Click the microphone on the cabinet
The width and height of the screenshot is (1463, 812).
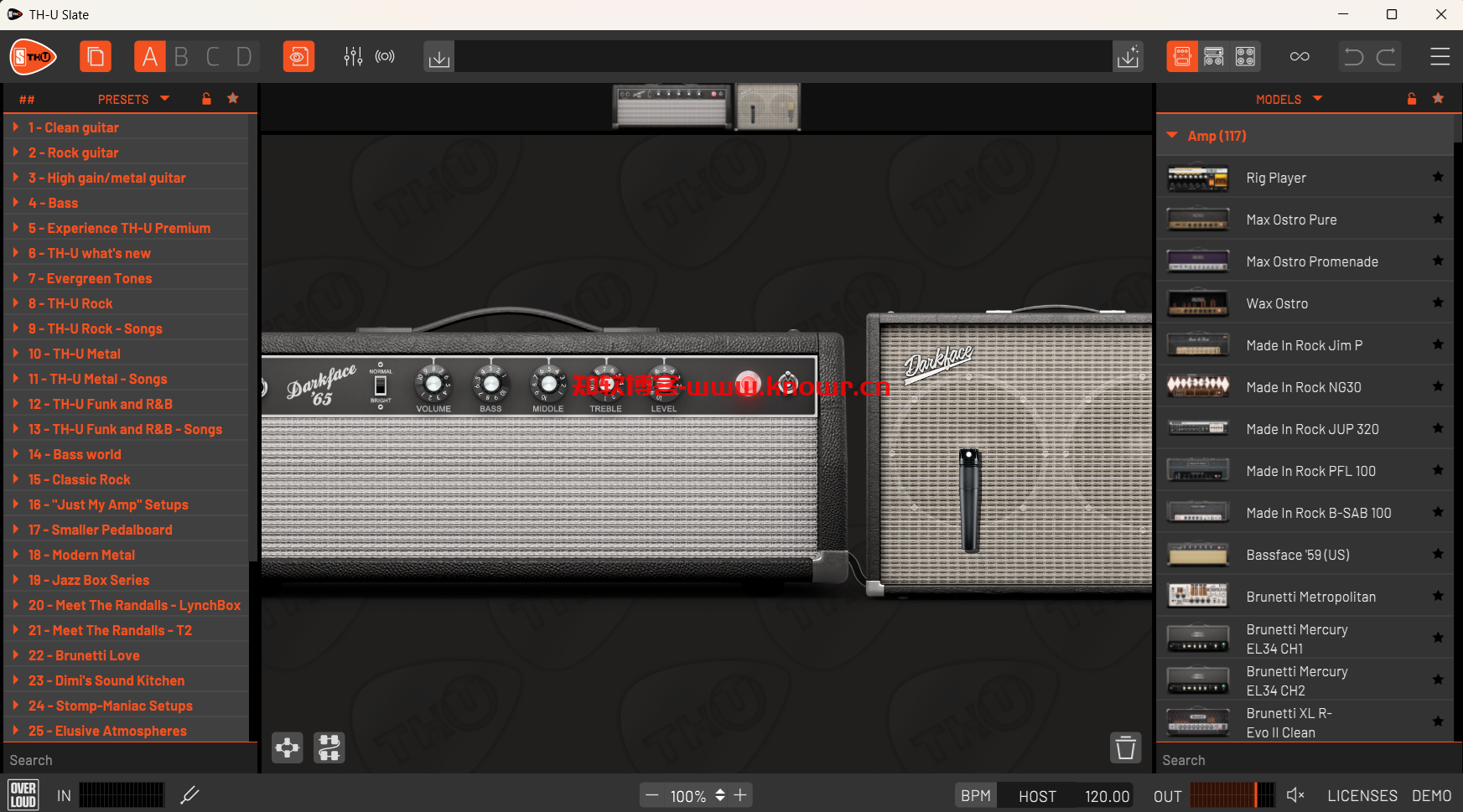tap(970, 500)
